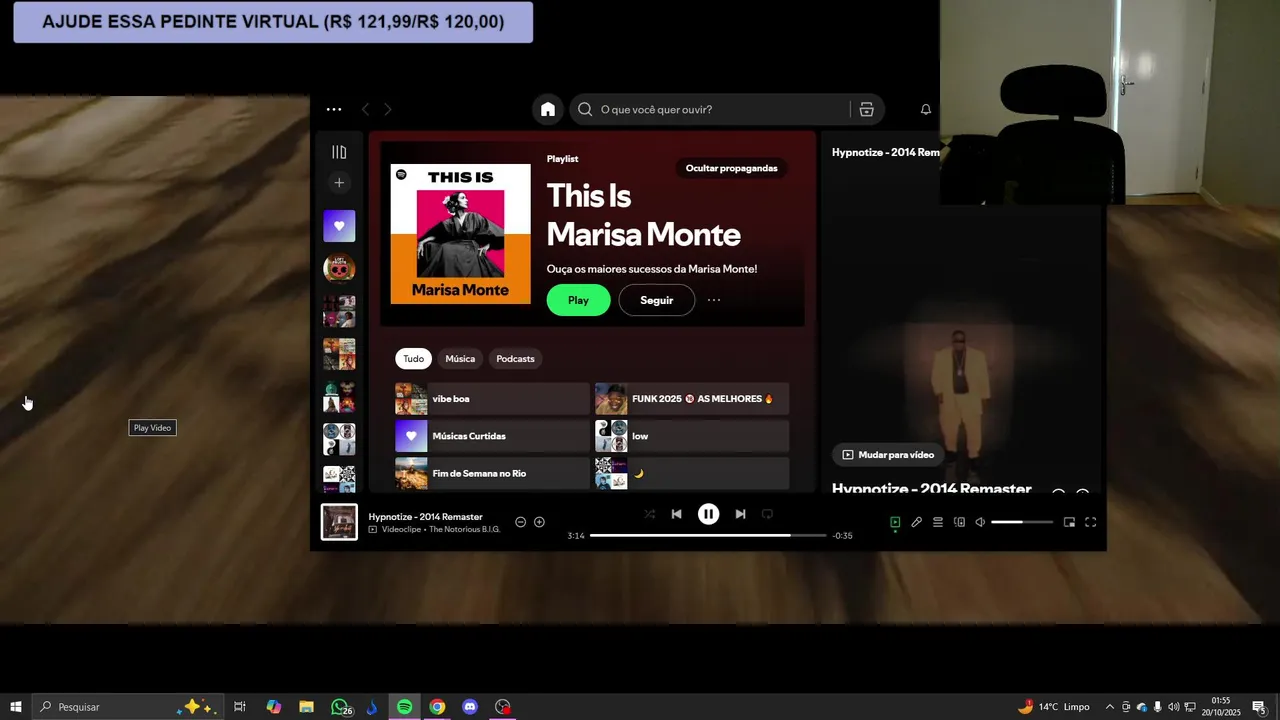Open Google Chrome from taskbar
The height and width of the screenshot is (720, 1280).
pyautogui.click(x=437, y=707)
